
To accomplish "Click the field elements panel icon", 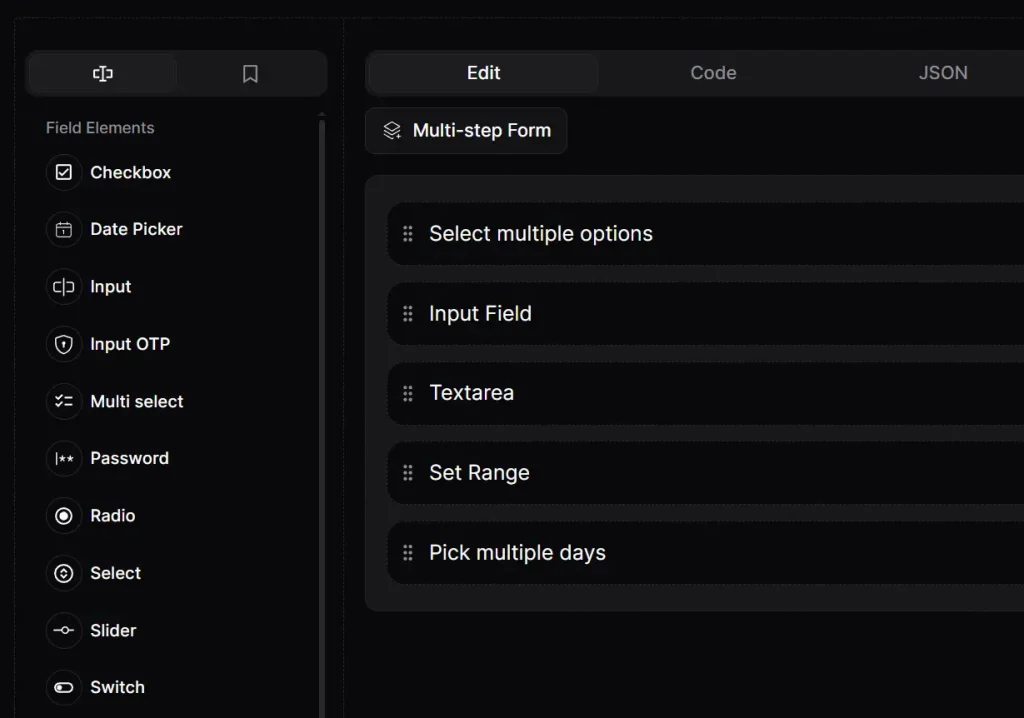I will 102,73.
